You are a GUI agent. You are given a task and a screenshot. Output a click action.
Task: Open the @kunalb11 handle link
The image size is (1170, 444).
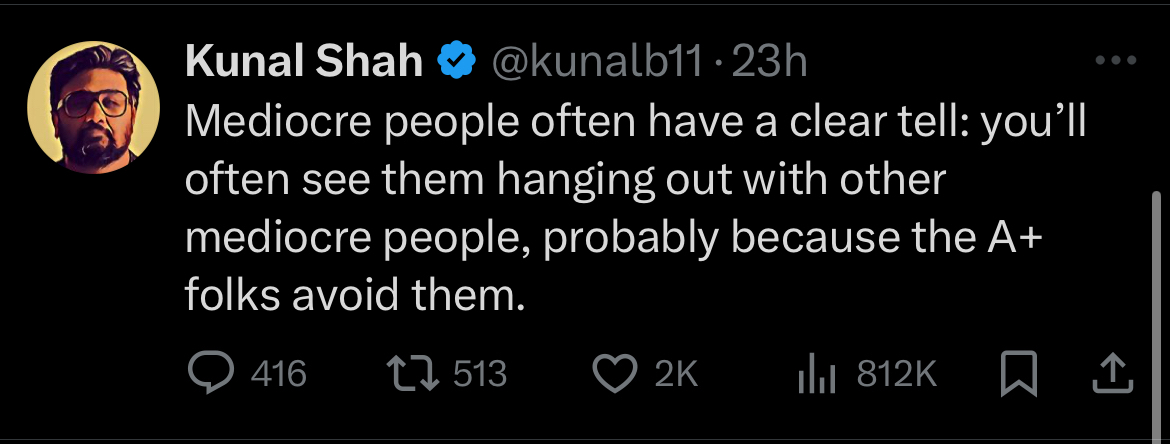(599, 63)
